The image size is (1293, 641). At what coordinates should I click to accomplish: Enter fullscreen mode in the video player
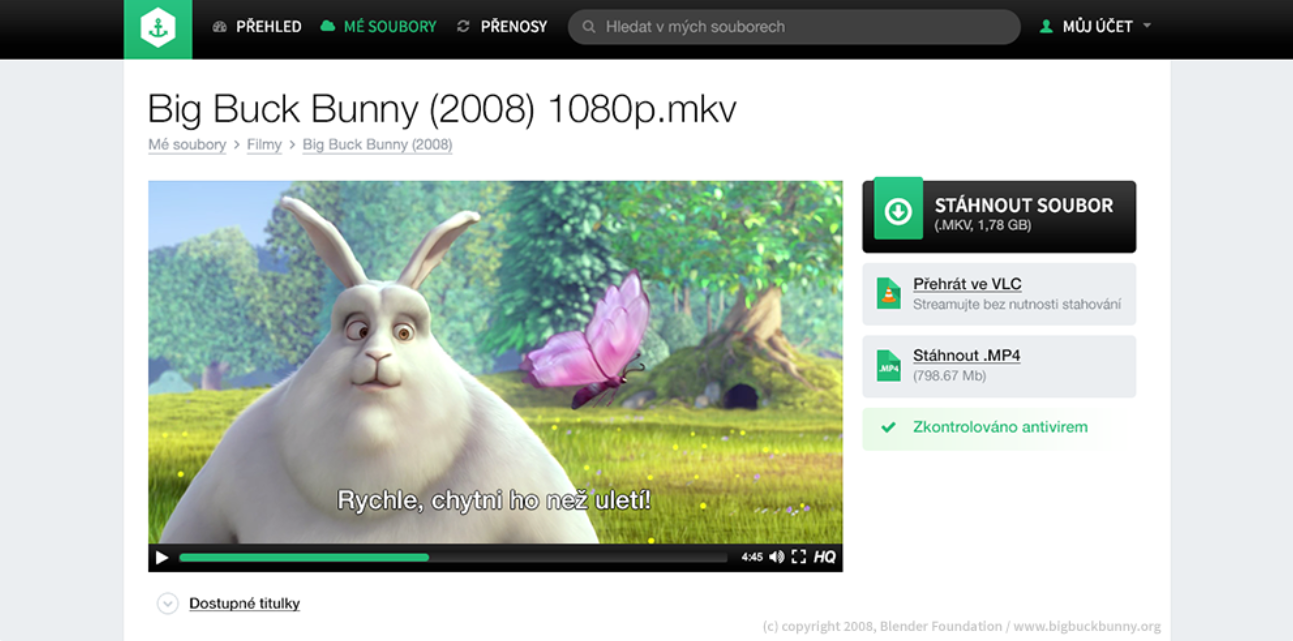tap(798, 557)
